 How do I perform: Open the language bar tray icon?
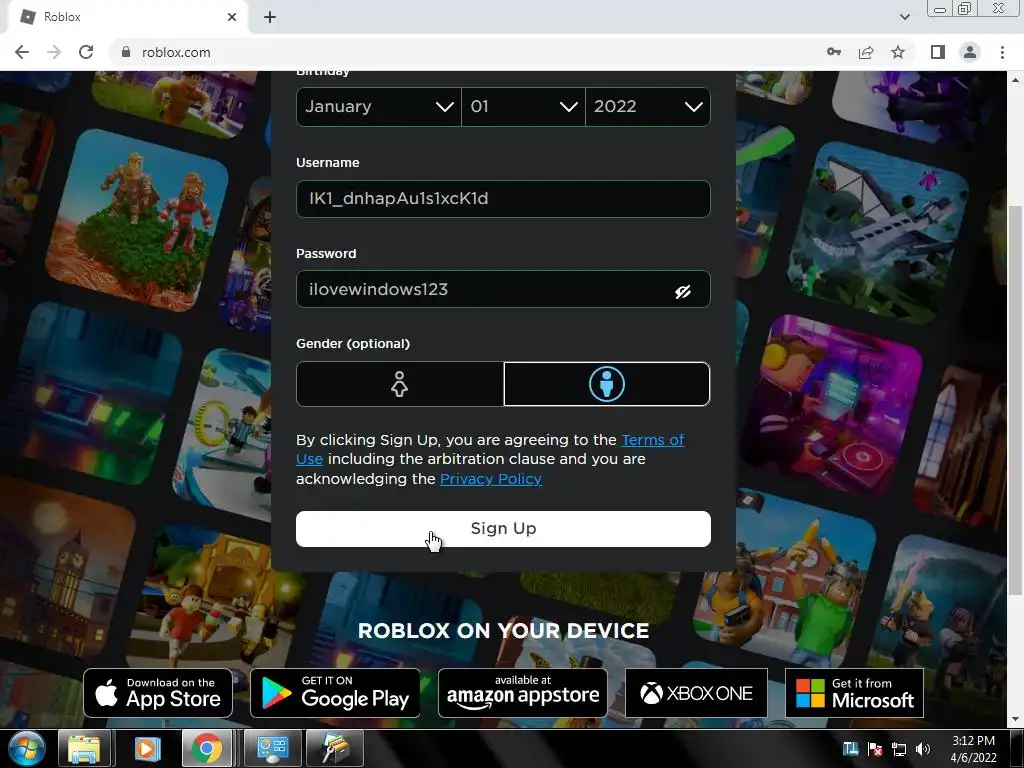tap(850, 749)
